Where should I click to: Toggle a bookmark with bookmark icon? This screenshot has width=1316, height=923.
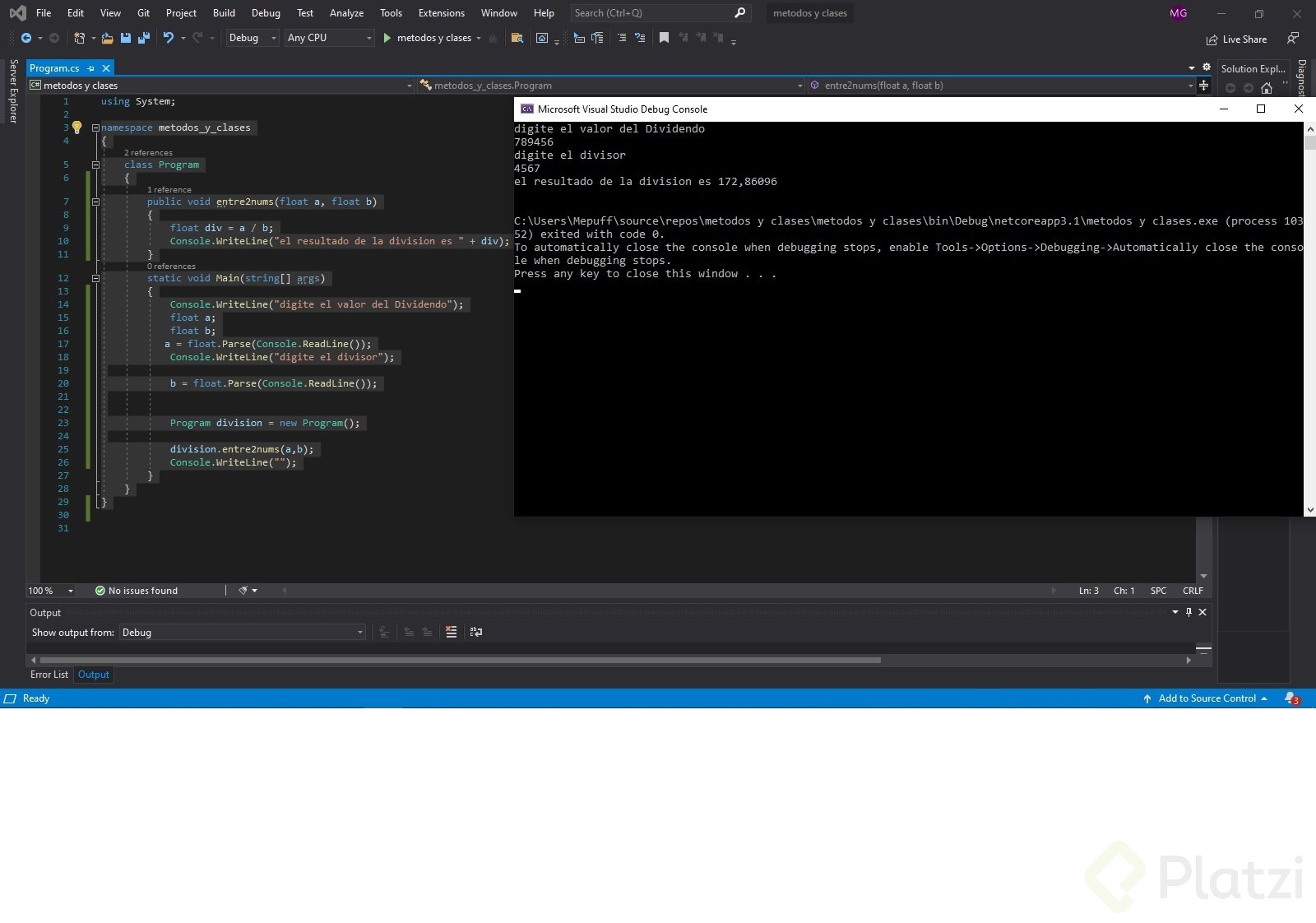664,38
